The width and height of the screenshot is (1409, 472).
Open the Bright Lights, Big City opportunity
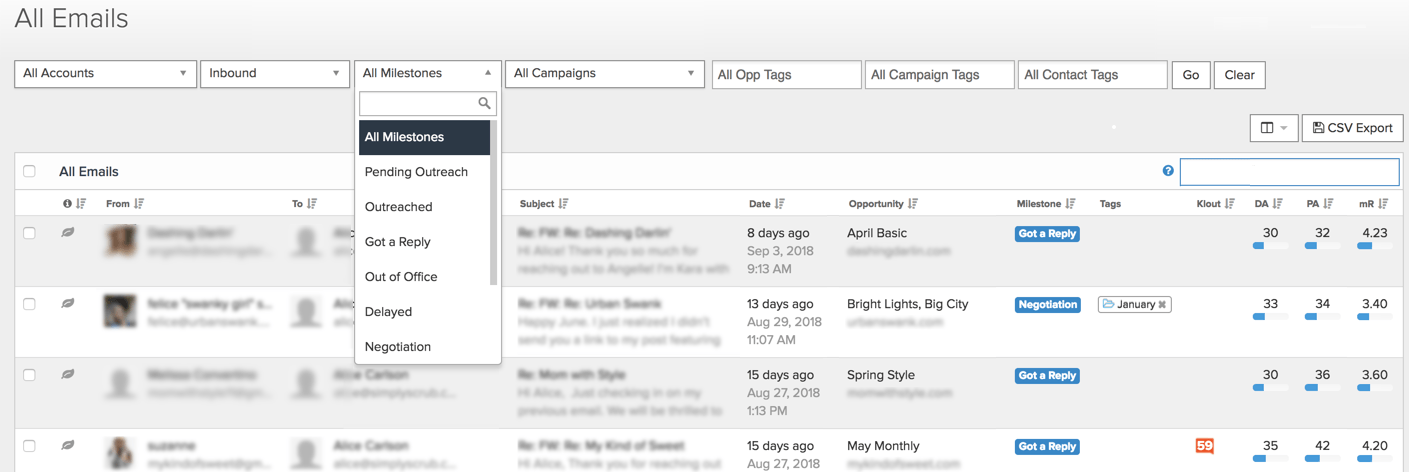coord(908,304)
